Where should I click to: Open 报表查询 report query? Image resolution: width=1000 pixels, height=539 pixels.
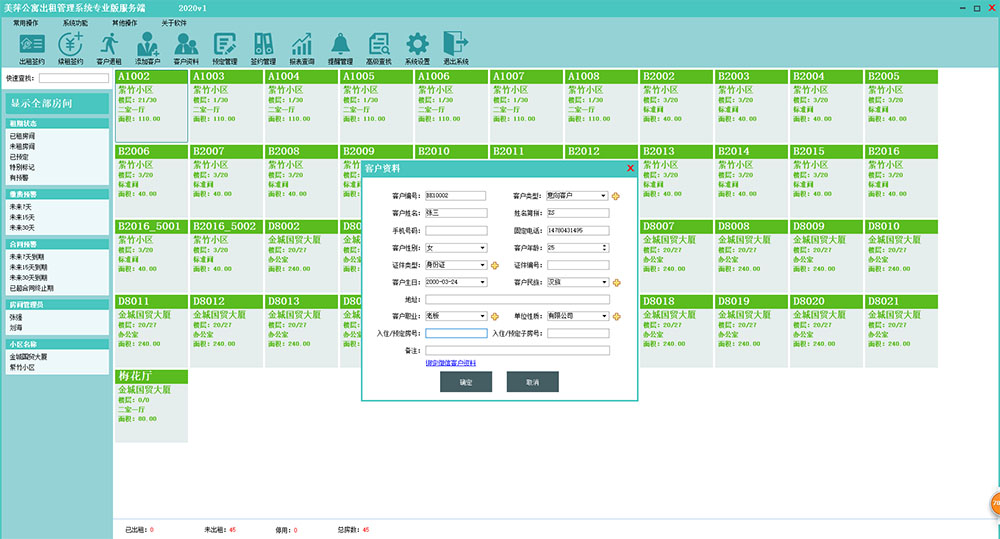pos(302,46)
